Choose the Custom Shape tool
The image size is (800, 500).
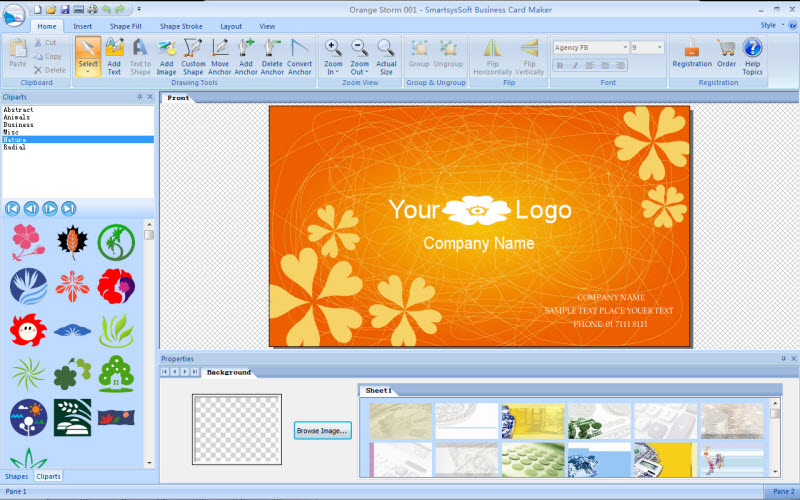point(193,56)
